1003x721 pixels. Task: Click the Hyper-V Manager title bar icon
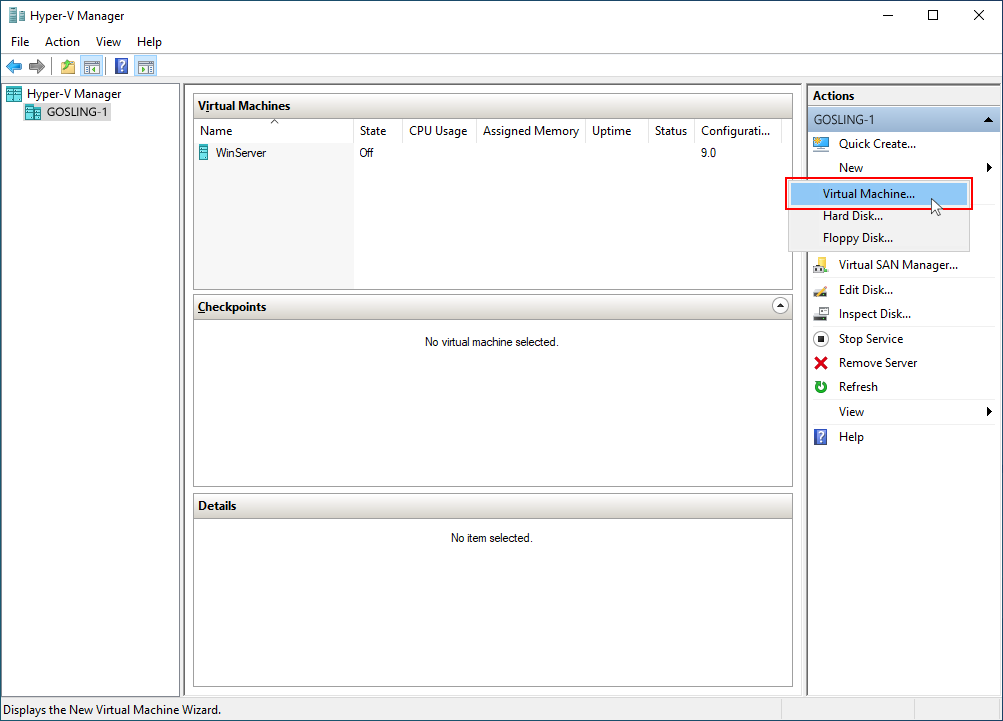tap(17, 15)
